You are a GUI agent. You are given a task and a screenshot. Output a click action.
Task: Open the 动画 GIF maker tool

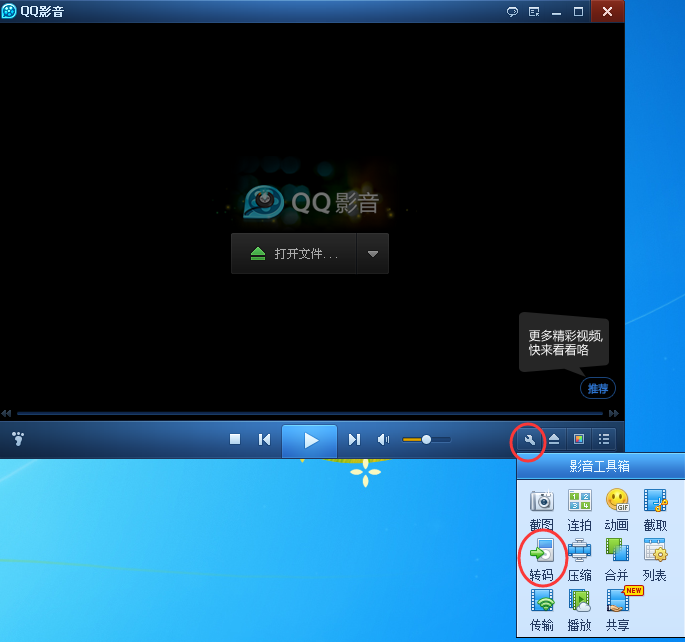point(617,511)
